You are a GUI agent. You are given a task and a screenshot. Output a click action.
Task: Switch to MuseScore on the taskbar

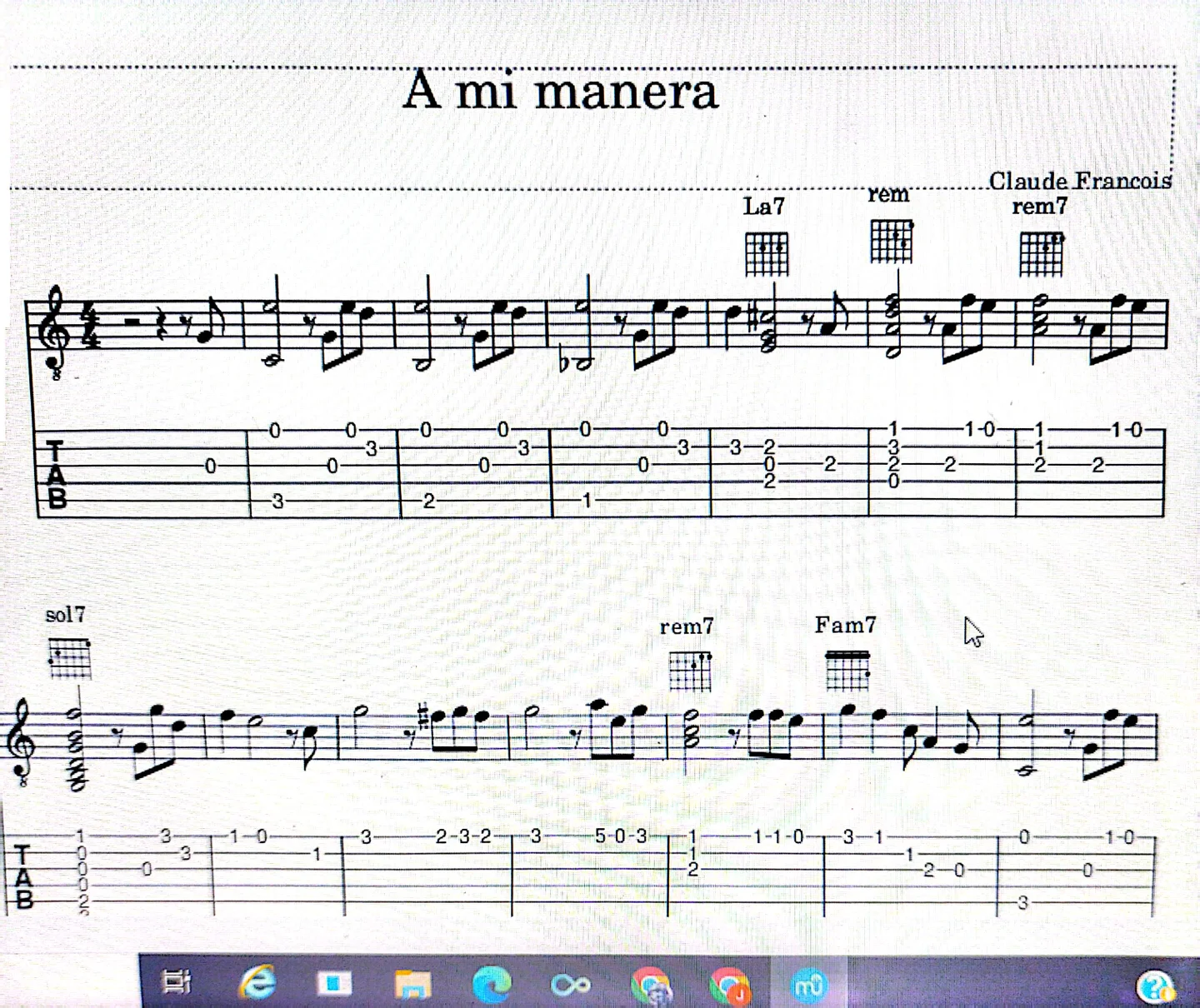[x=807, y=986]
